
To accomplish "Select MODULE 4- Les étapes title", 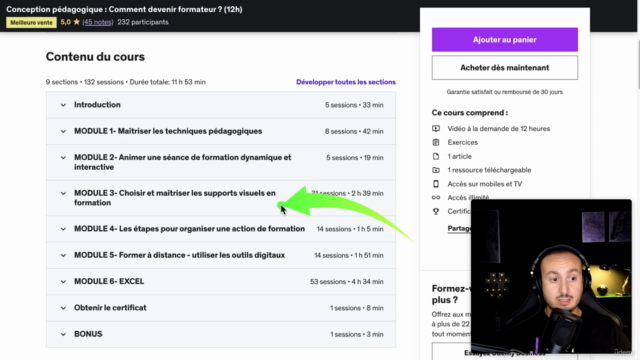I will coord(189,229).
